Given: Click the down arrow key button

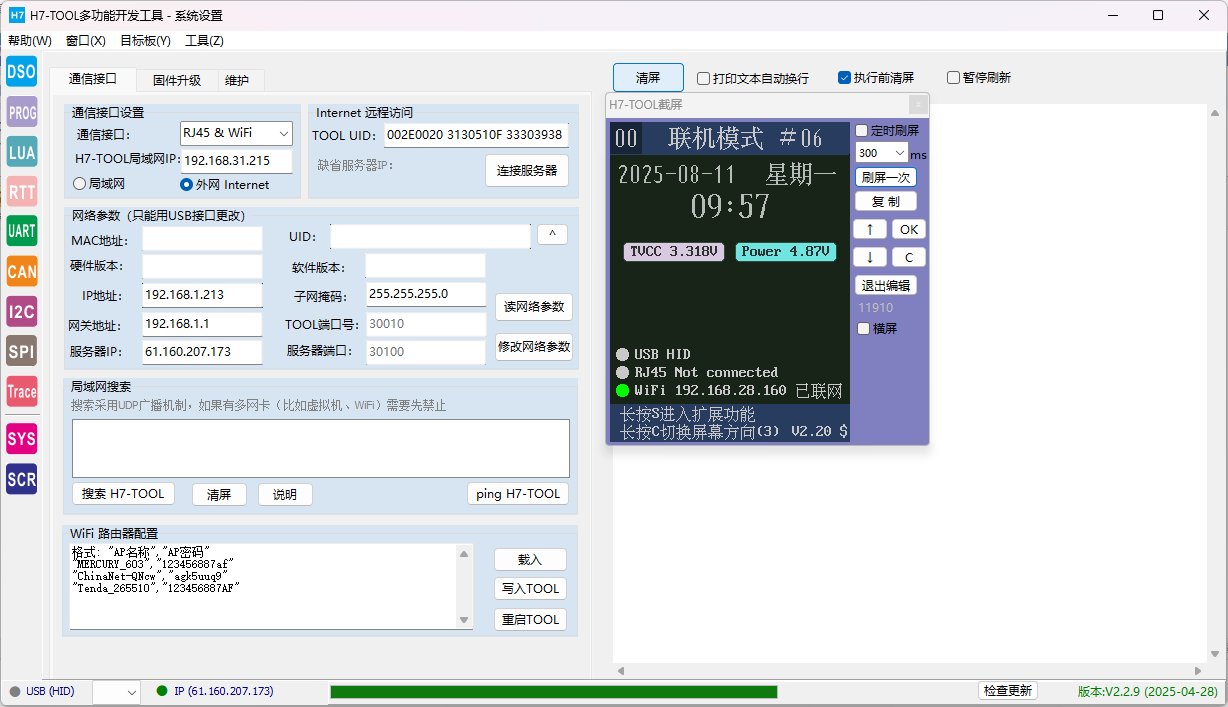Looking at the screenshot, I should click(x=870, y=257).
